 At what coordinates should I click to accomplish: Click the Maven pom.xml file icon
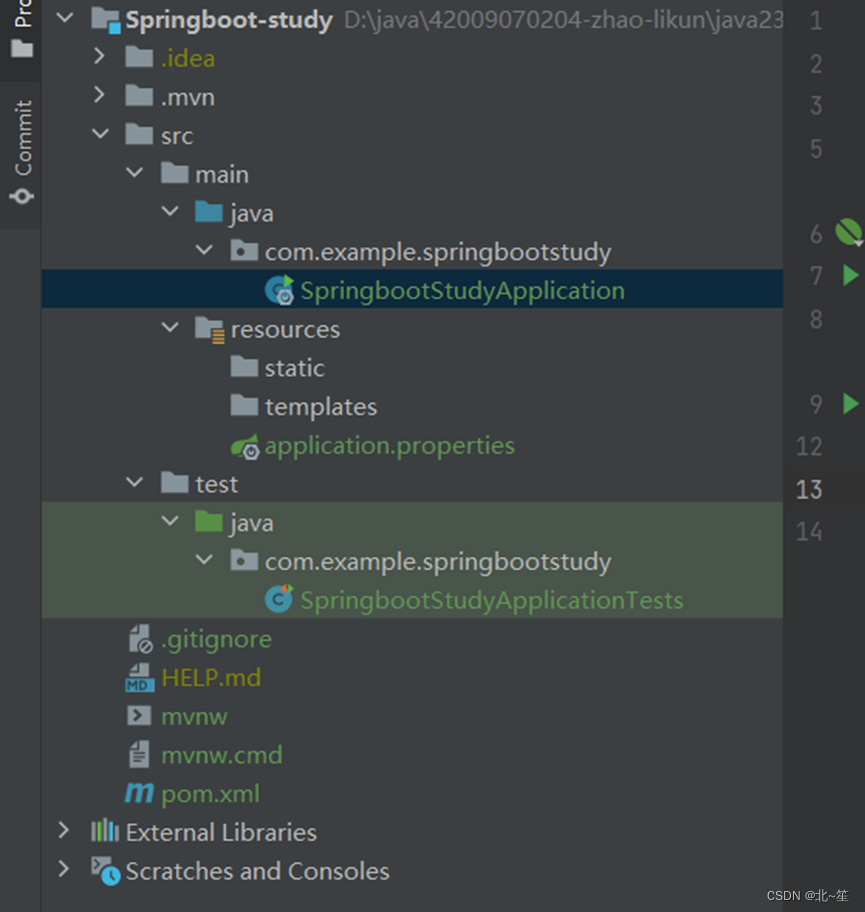[139, 794]
